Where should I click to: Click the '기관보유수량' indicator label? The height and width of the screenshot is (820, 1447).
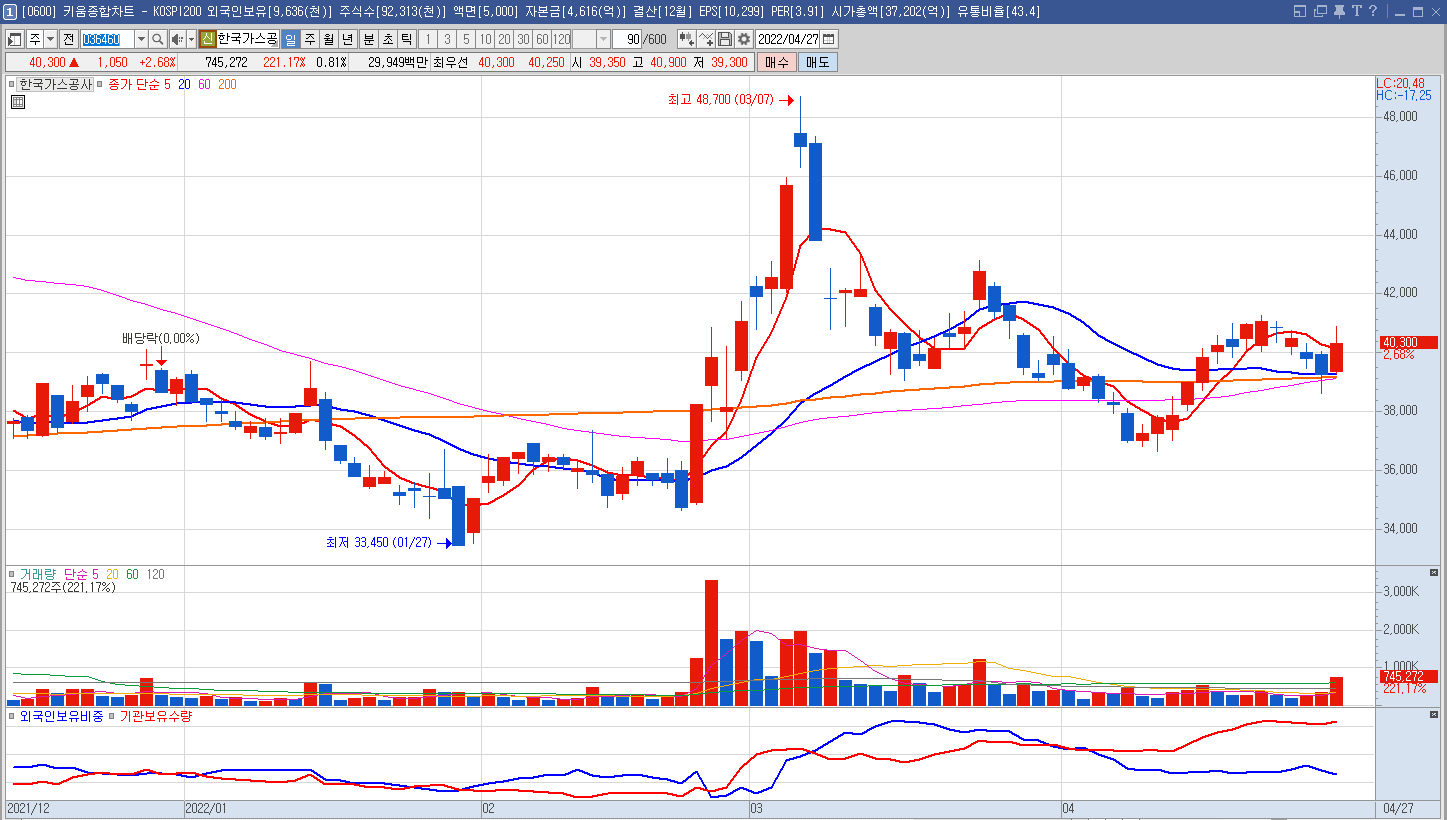point(155,716)
